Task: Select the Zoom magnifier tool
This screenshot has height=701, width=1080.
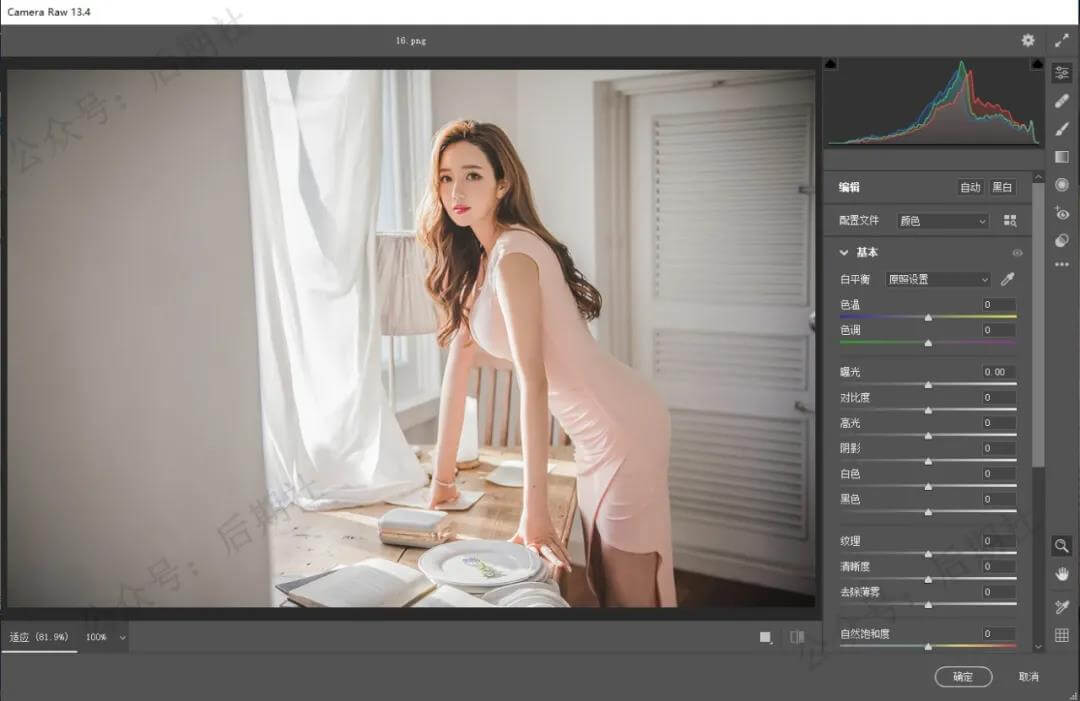Action: click(1061, 546)
